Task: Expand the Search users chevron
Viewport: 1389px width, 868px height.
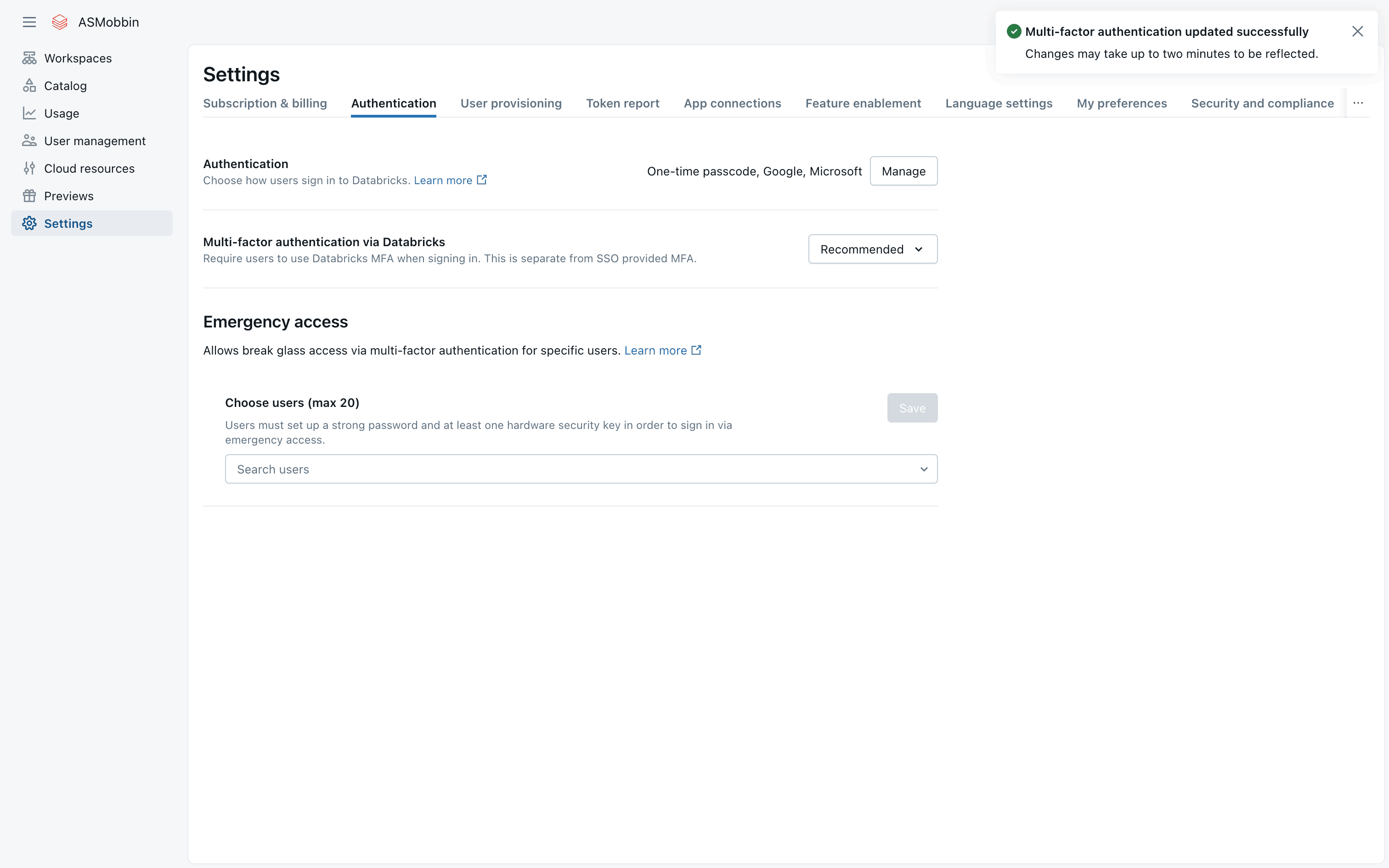Action: point(924,469)
